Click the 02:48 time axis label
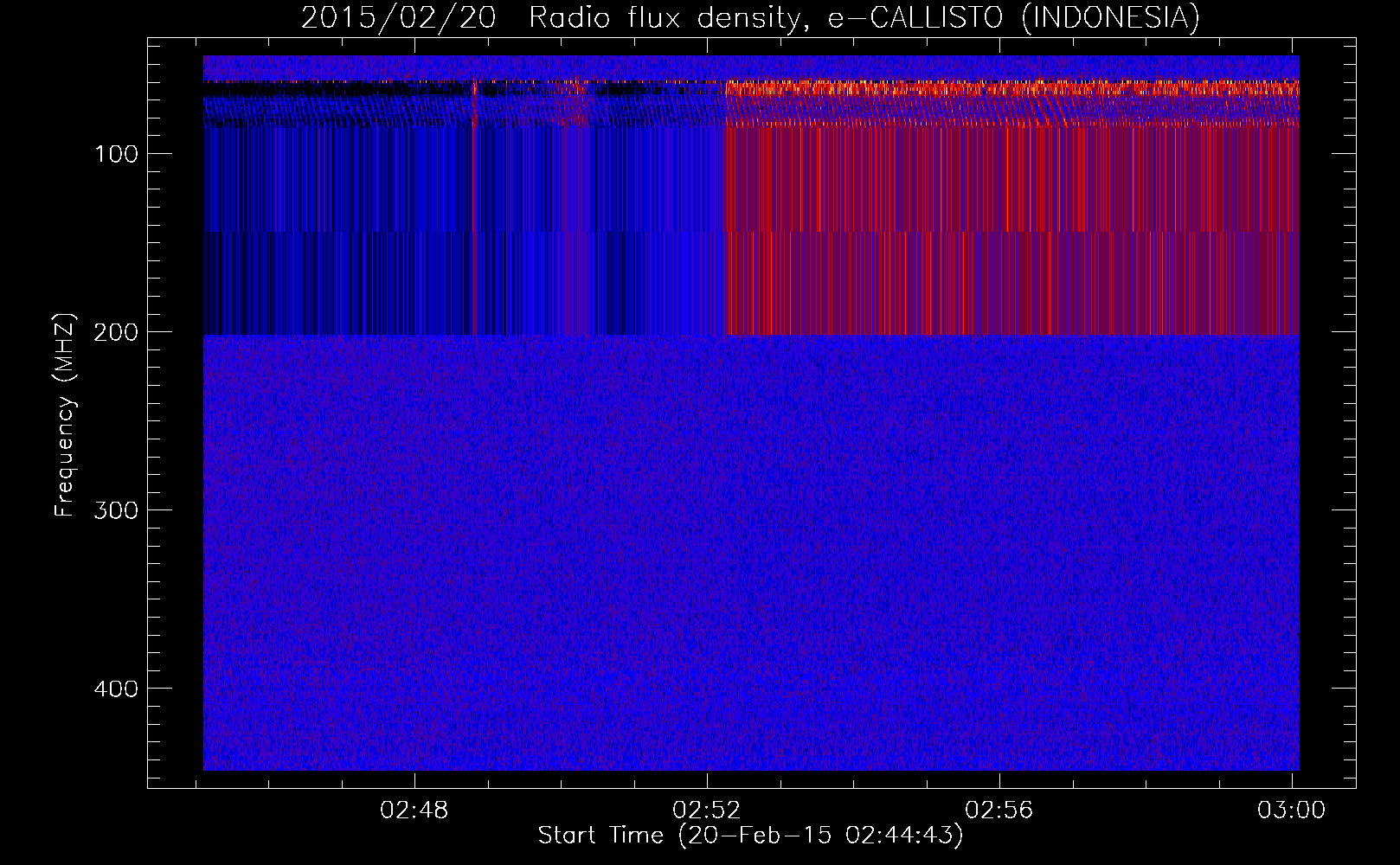This screenshot has width=1400, height=865. [x=414, y=811]
